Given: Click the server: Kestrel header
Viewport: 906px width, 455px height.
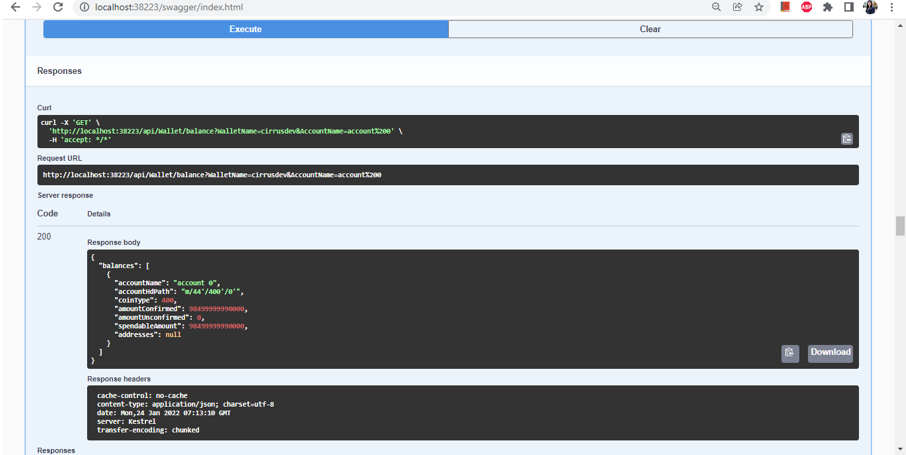Looking at the screenshot, I should pos(126,421).
